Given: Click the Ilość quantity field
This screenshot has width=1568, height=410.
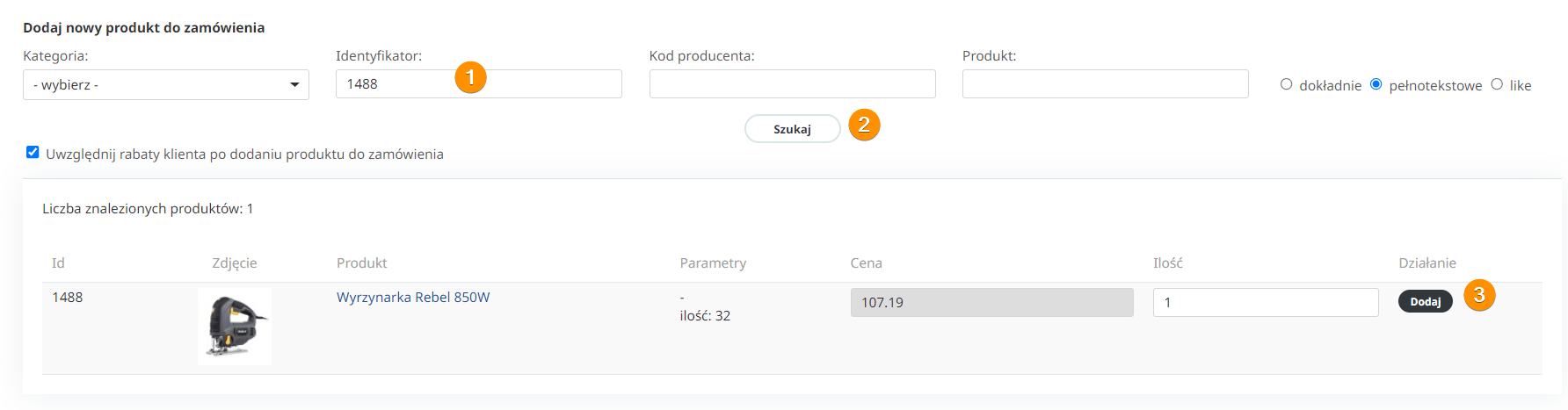Looking at the screenshot, I should click(x=1265, y=303).
